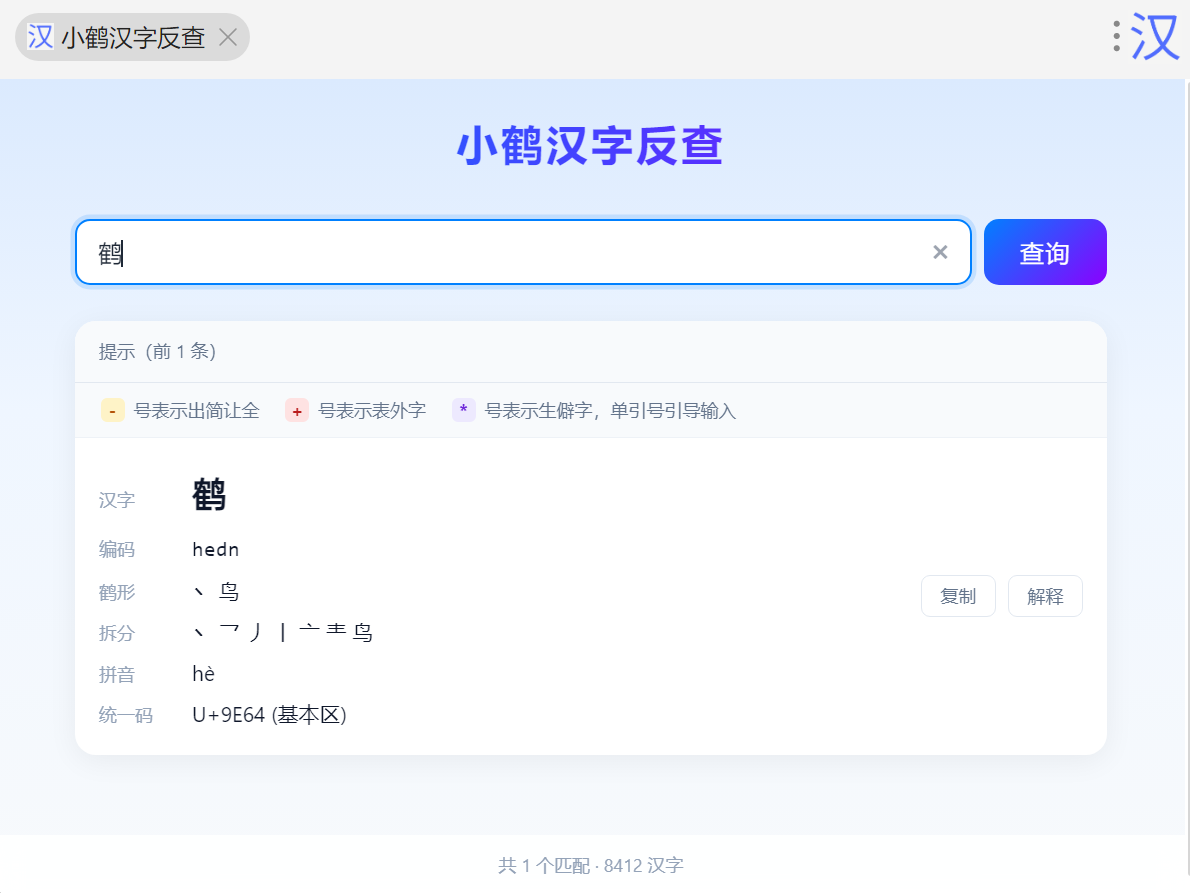Open the three-dot menu at top right

pyautogui.click(x=1116, y=36)
